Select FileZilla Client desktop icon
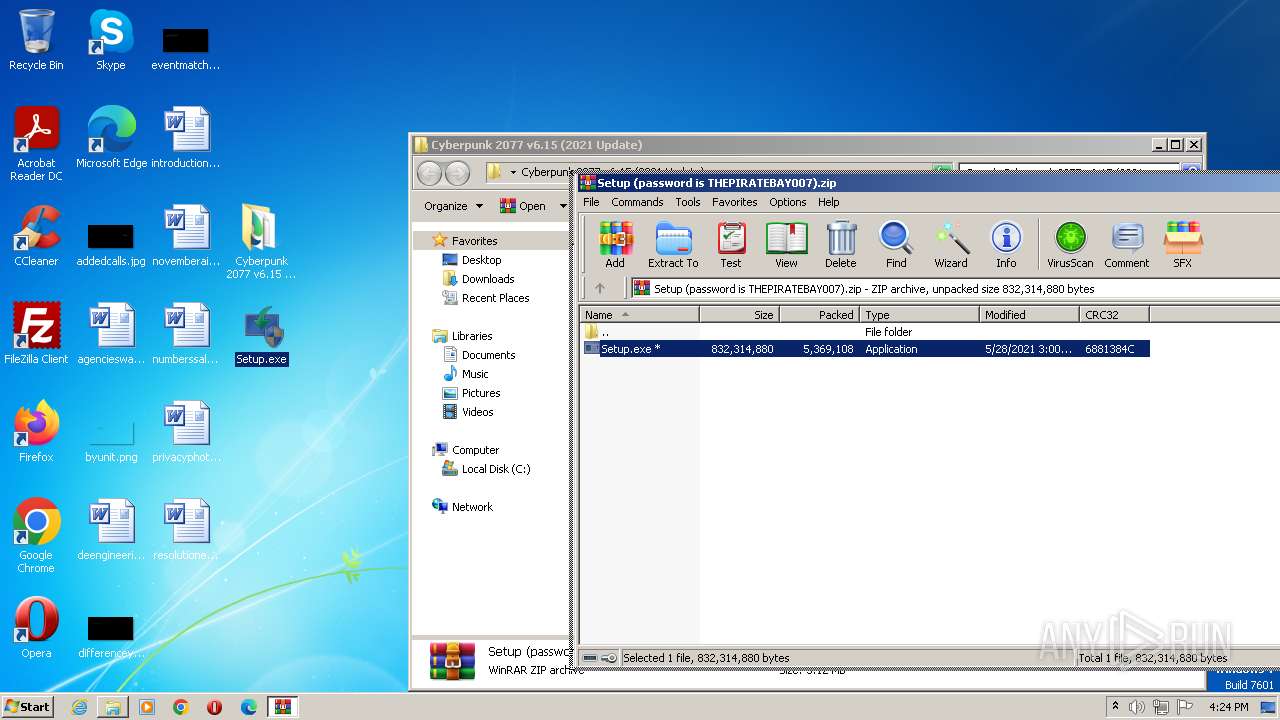 pyautogui.click(x=36, y=334)
